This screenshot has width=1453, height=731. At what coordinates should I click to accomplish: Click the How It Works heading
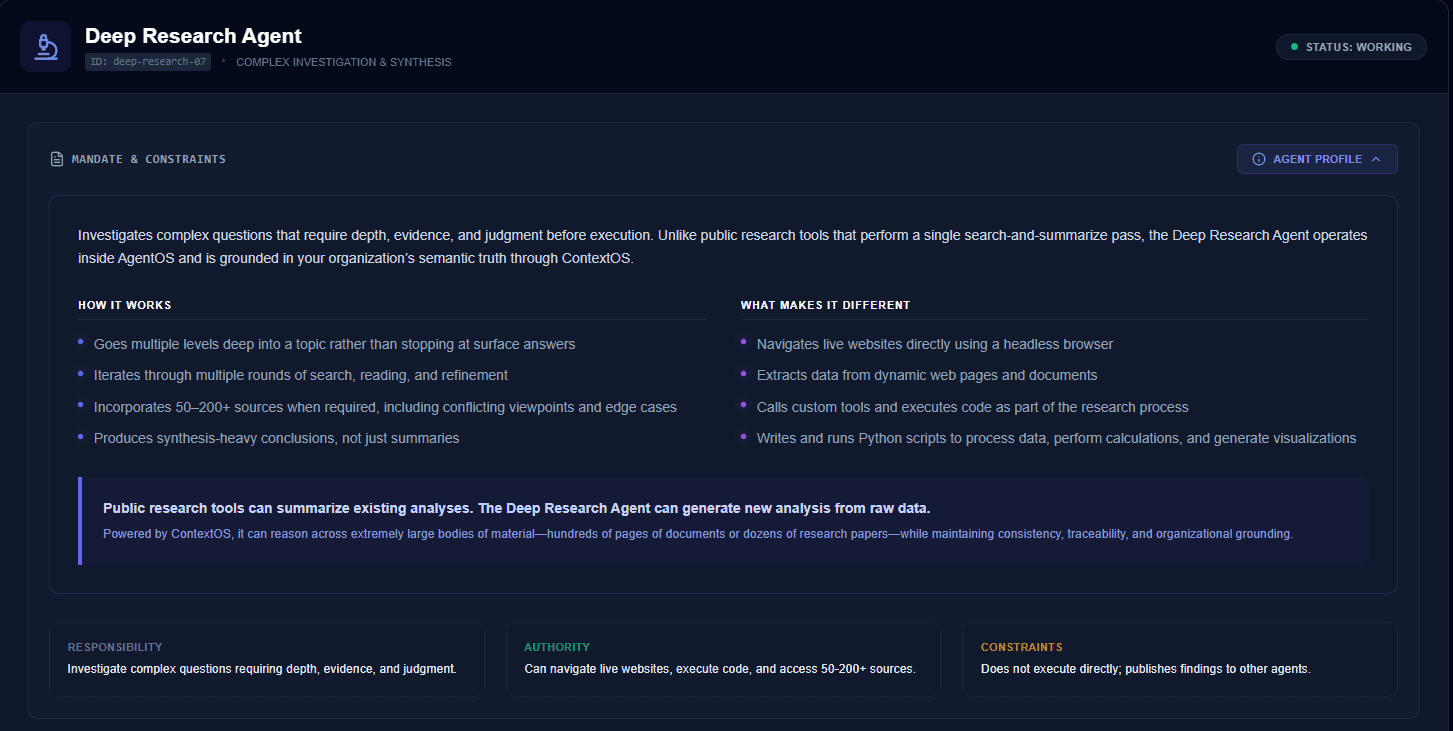tap(125, 305)
